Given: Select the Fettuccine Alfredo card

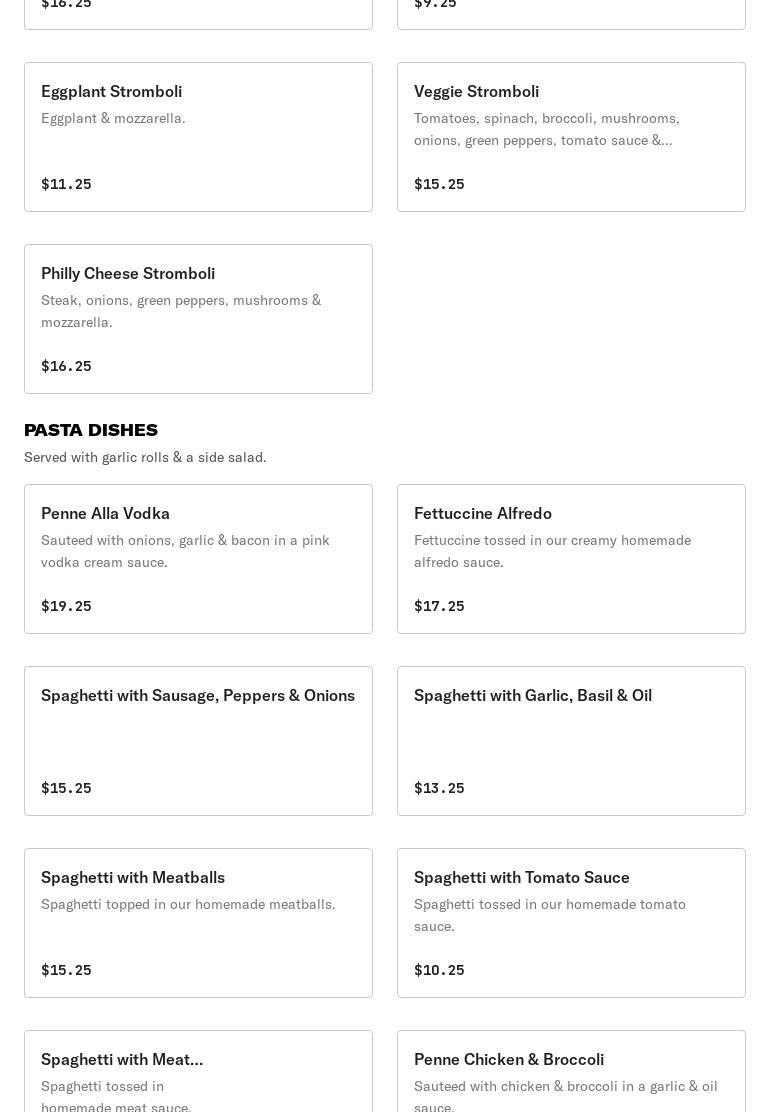Looking at the screenshot, I should click(571, 559).
